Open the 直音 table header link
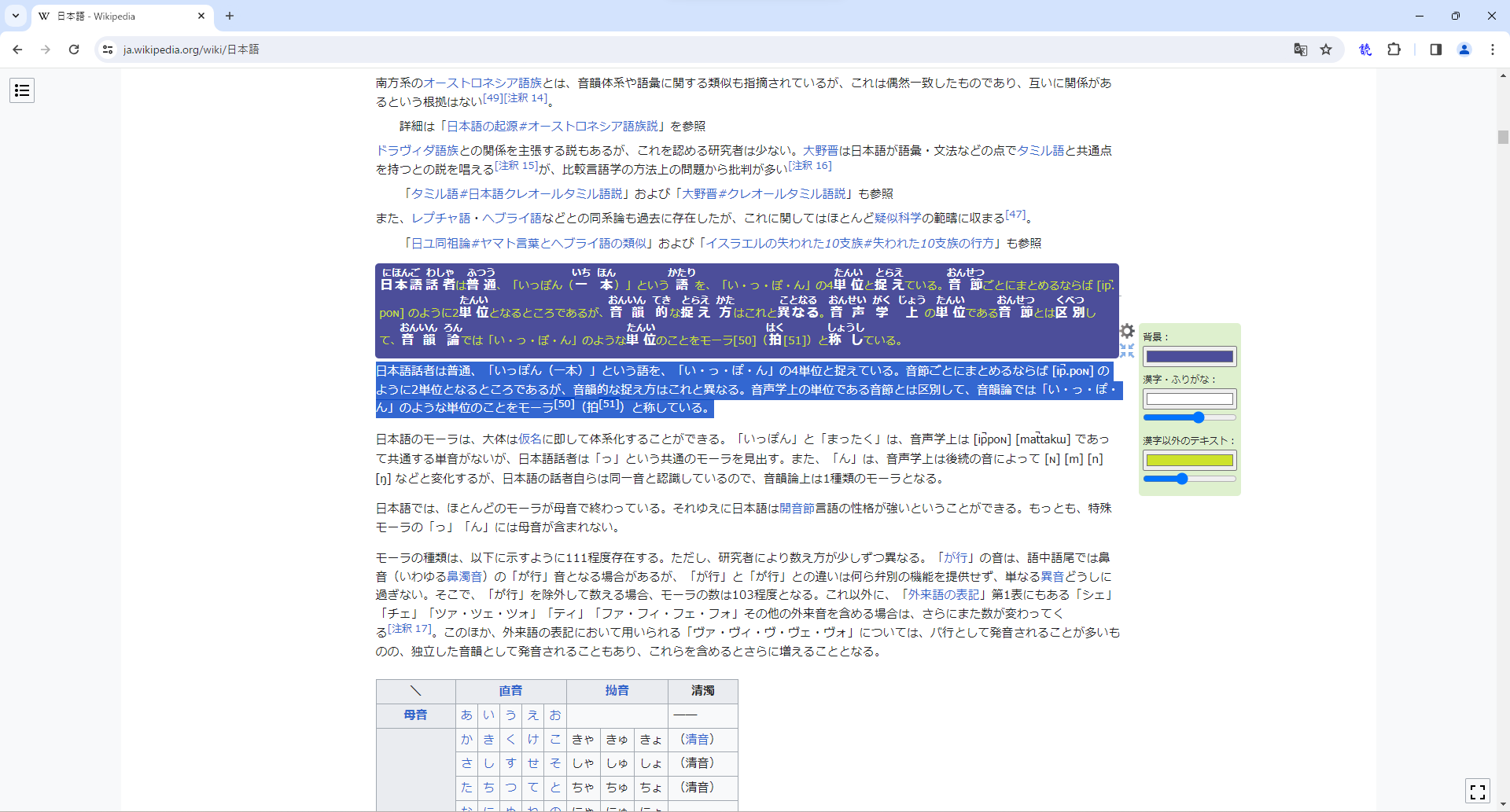The image size is (1510, 812). tap(510, 691)
